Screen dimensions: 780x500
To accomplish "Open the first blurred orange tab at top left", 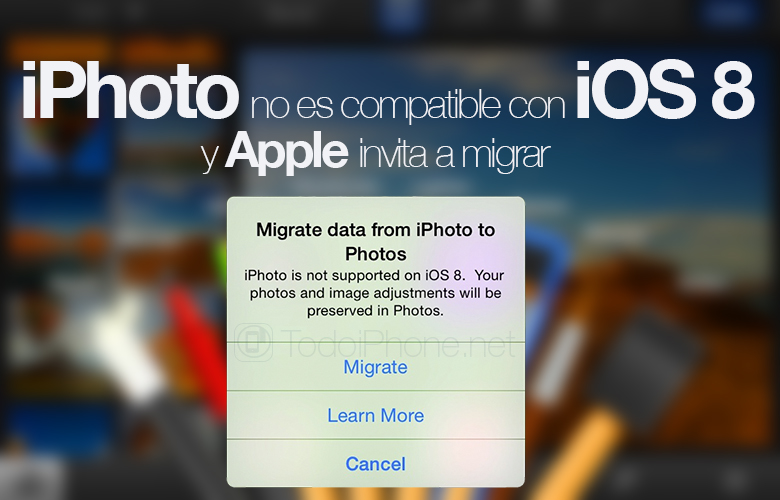I will [59, 50].
